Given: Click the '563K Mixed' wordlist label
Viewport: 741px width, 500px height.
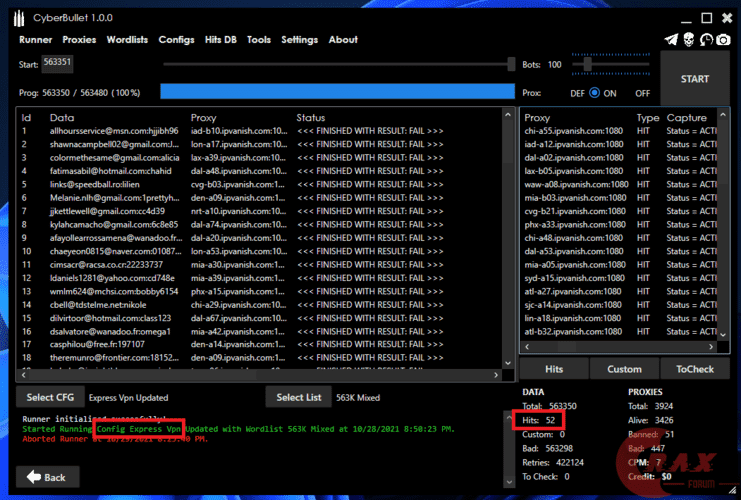Looking at the screenshot, I should pyautogui.click(x=358, y=397).
